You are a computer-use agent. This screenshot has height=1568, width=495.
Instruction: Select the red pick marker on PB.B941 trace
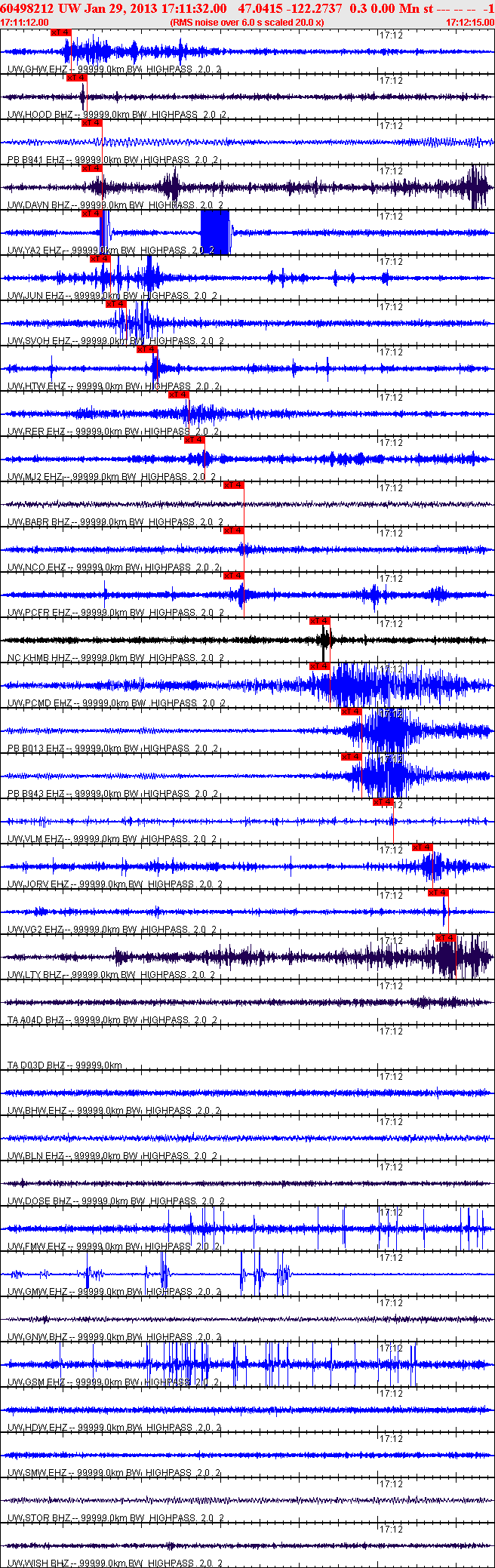click(x=91, y=123)
